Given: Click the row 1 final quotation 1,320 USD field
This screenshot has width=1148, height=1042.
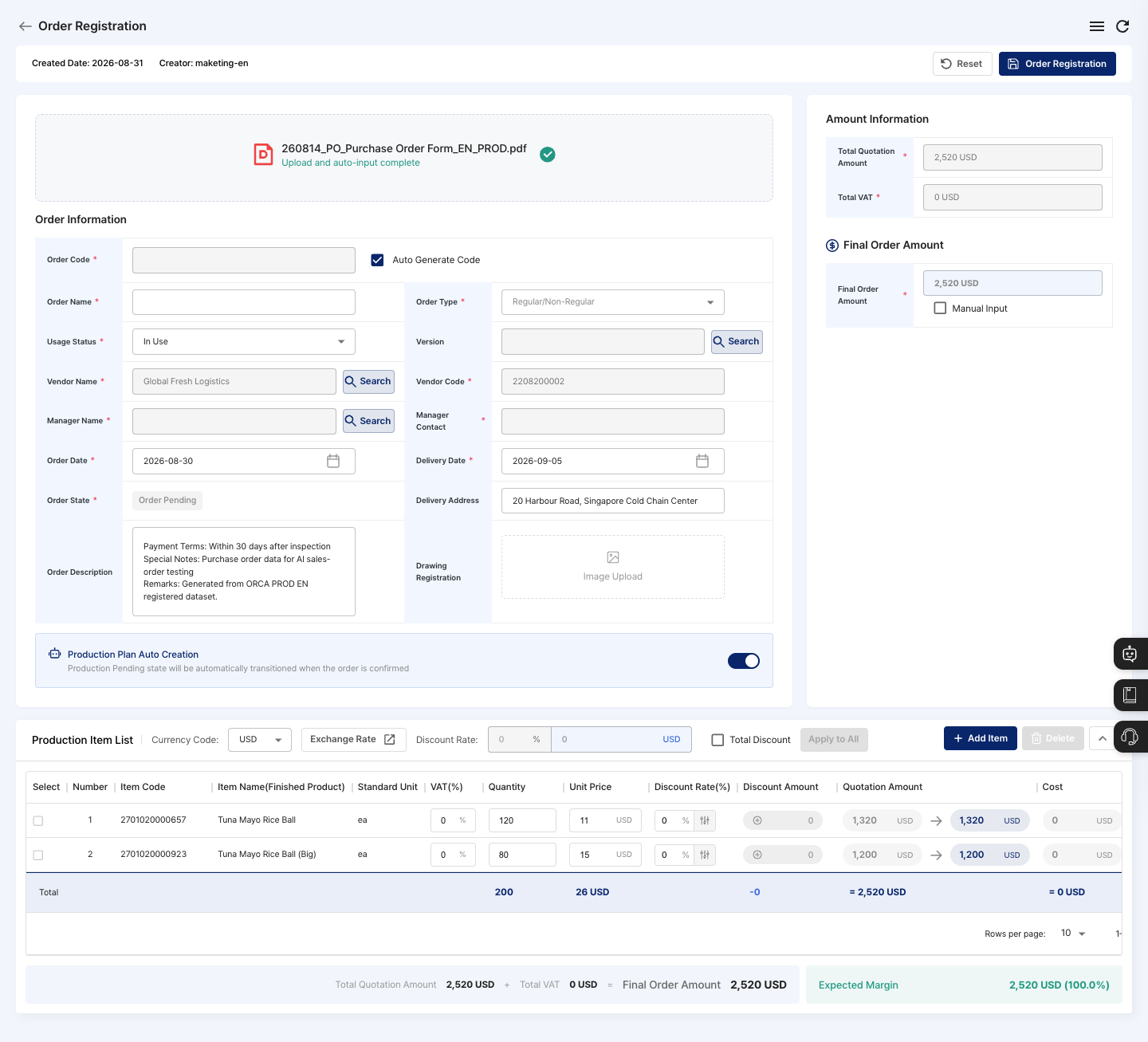Looking at the screenshot, I should click(990, 820).
